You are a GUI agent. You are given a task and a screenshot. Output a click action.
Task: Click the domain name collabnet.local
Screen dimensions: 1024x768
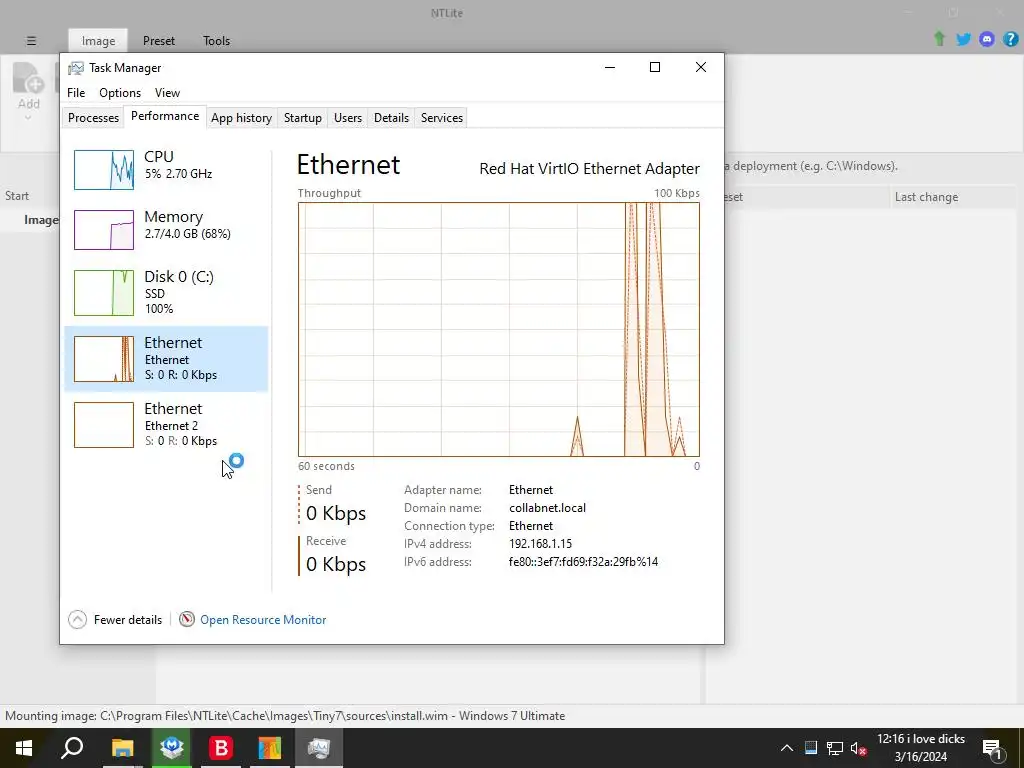click(547, 507)
